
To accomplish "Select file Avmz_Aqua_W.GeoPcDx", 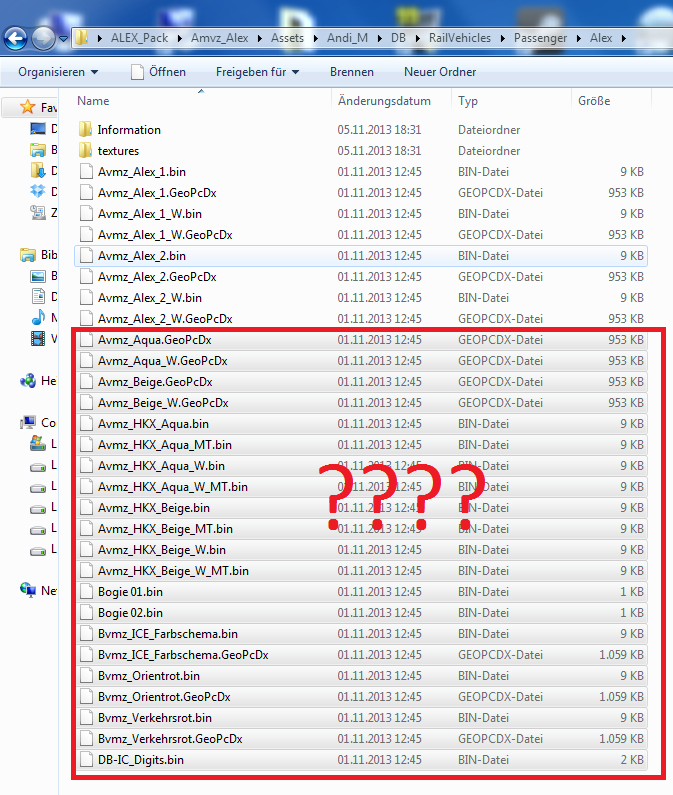I will (361, 360).
